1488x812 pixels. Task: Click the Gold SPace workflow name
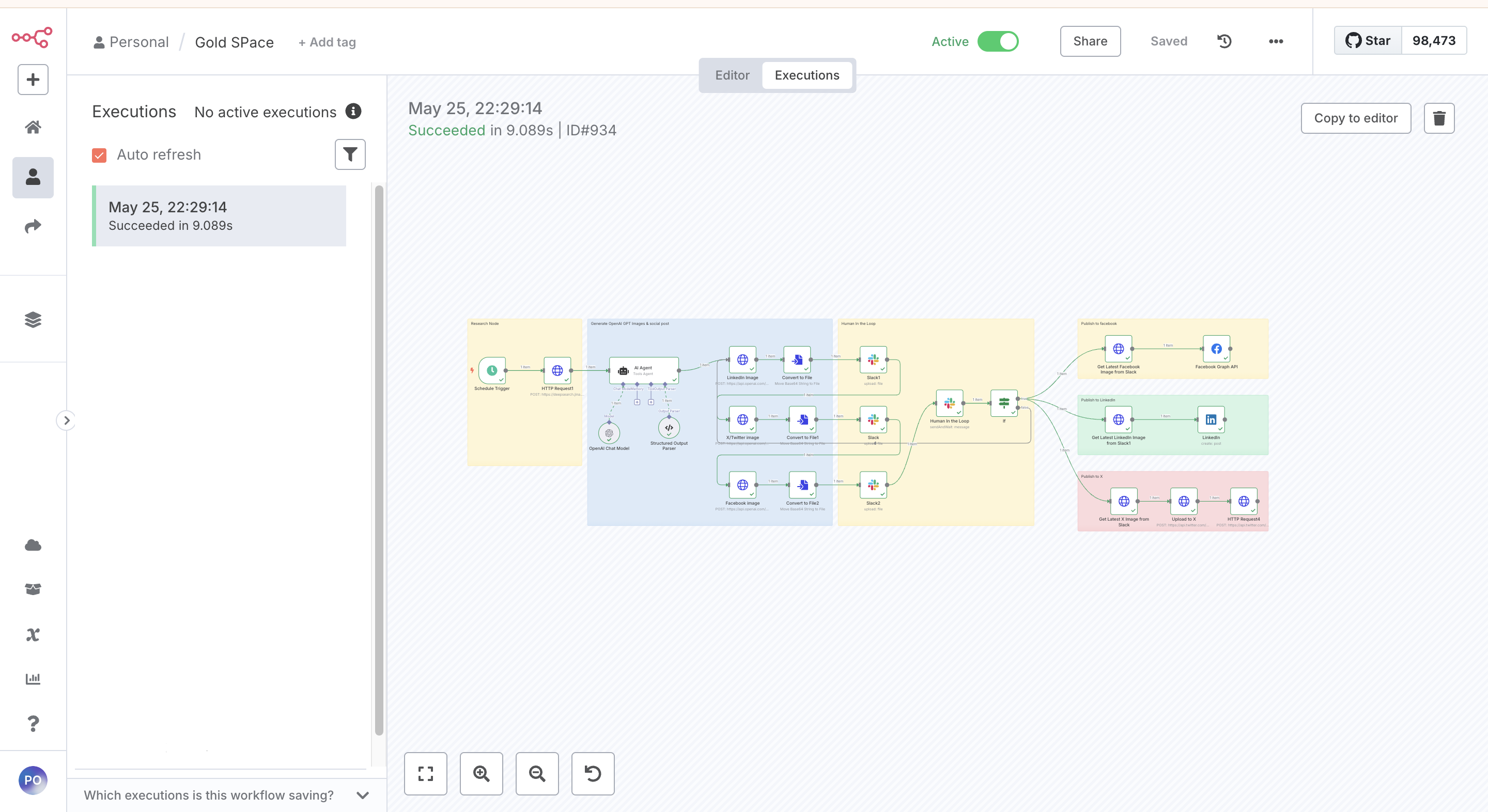[234, 42]
